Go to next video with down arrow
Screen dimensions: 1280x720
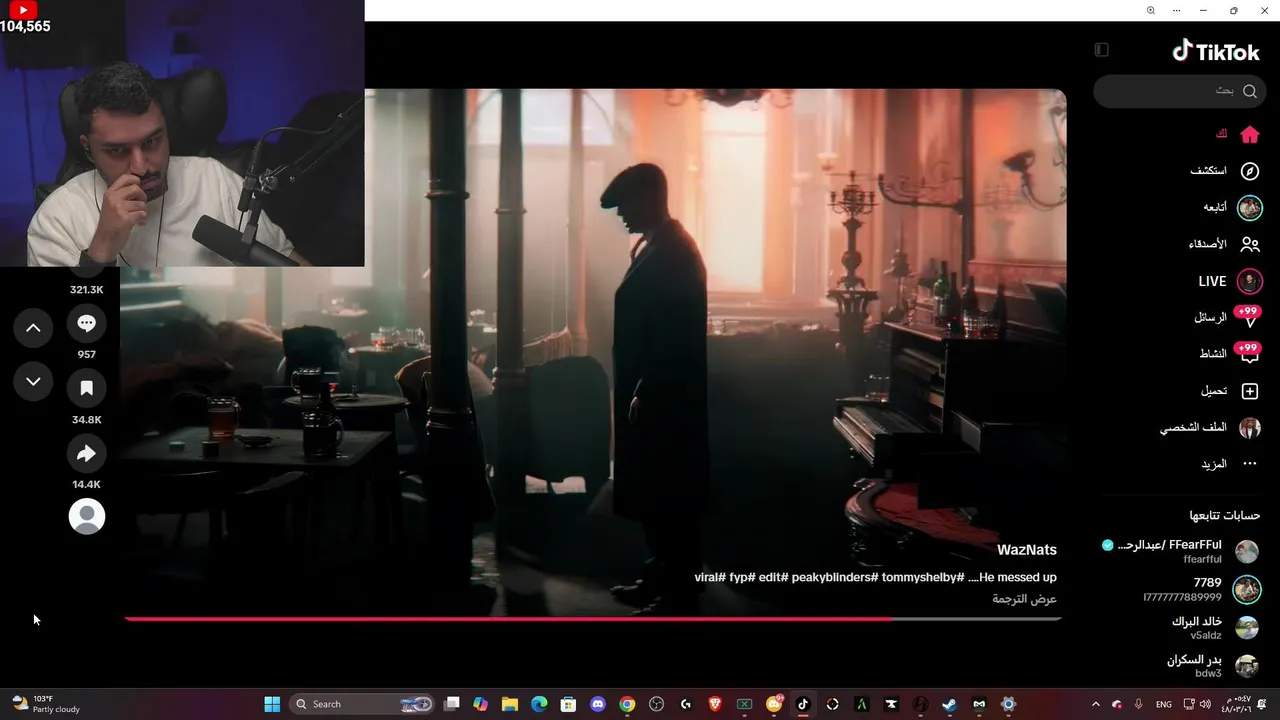[x=33, y=381]
